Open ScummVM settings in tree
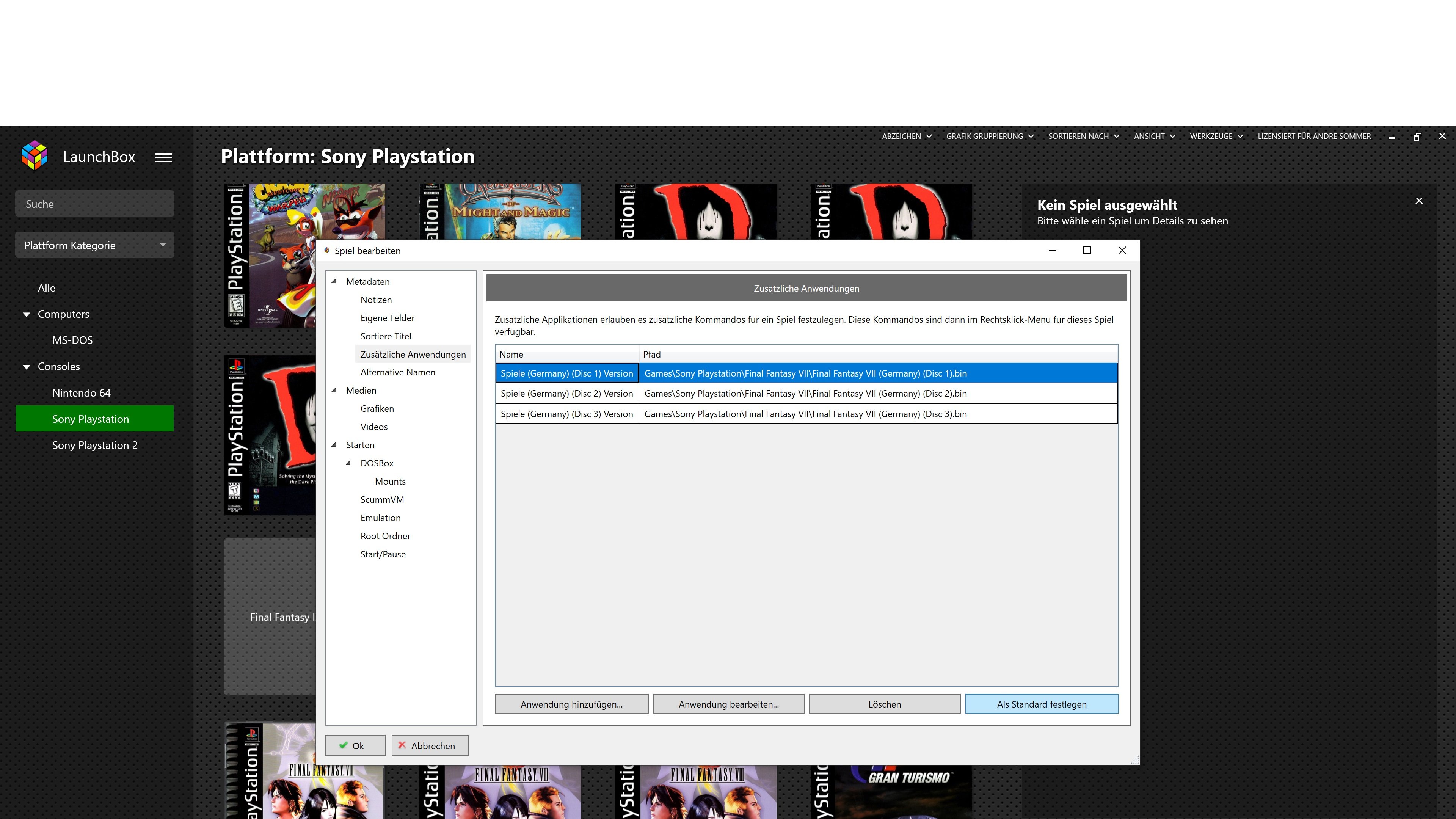Screen dimensions: 1456x819 click(x=382, y=500)
